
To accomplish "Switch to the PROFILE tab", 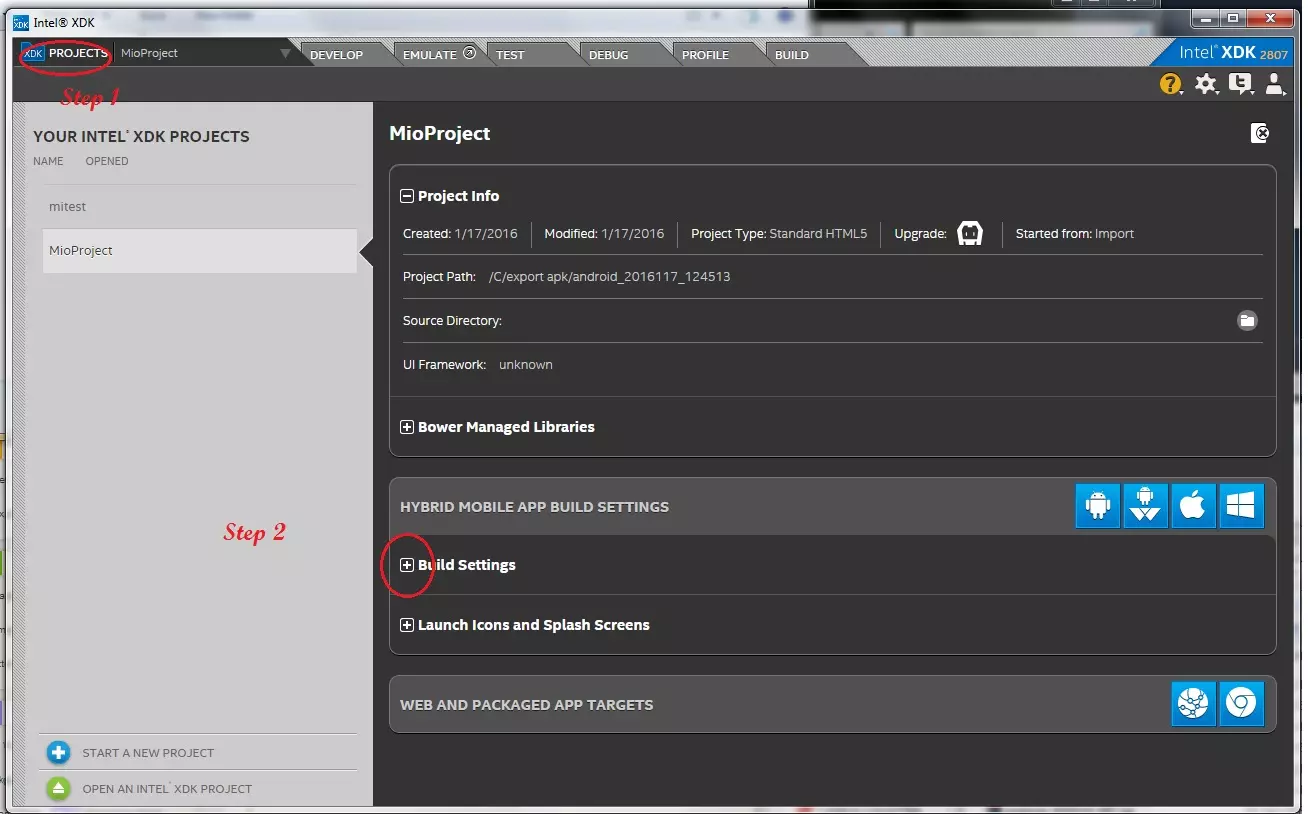I will 705,55.
